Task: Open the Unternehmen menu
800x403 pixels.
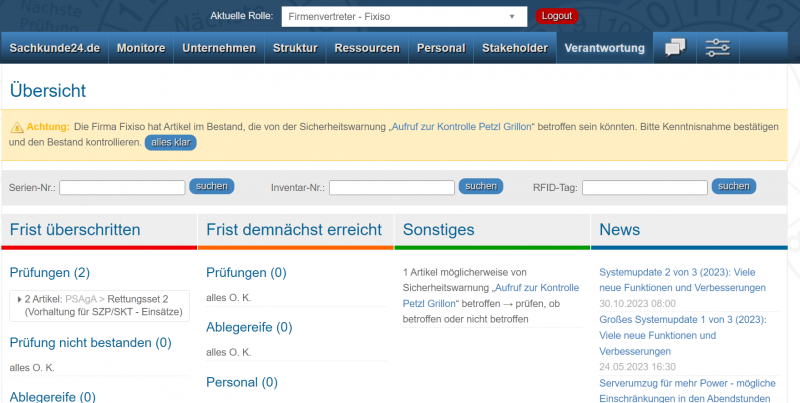Action: [219, 48]
